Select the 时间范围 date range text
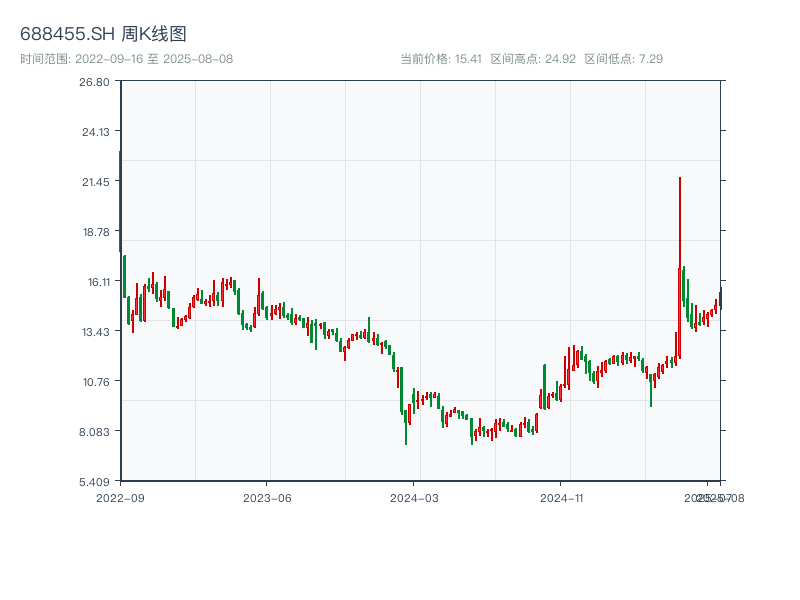800x600 pixels. (x=126, y=59)
